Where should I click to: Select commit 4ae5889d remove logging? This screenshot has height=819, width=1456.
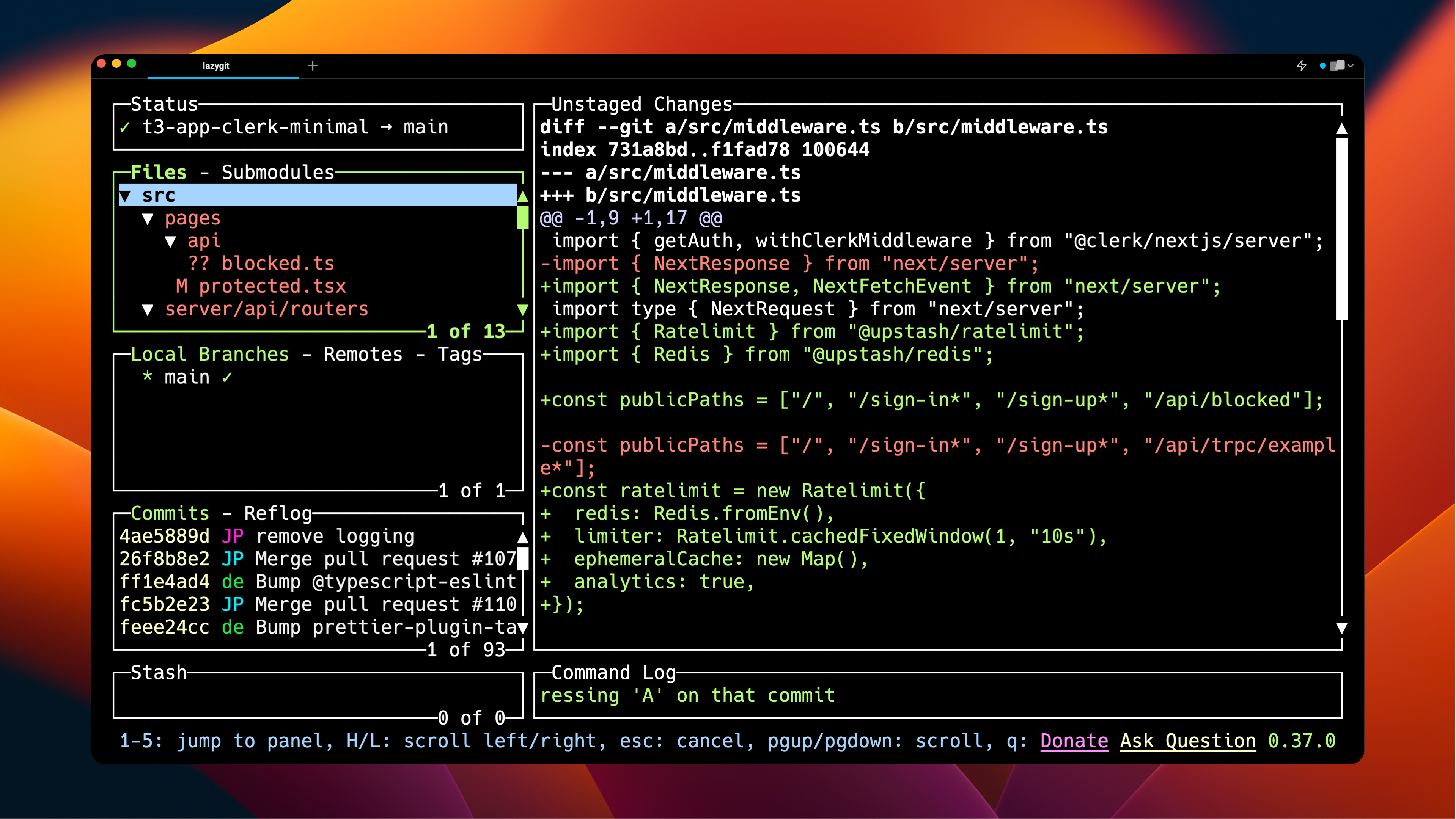[318, 537]
